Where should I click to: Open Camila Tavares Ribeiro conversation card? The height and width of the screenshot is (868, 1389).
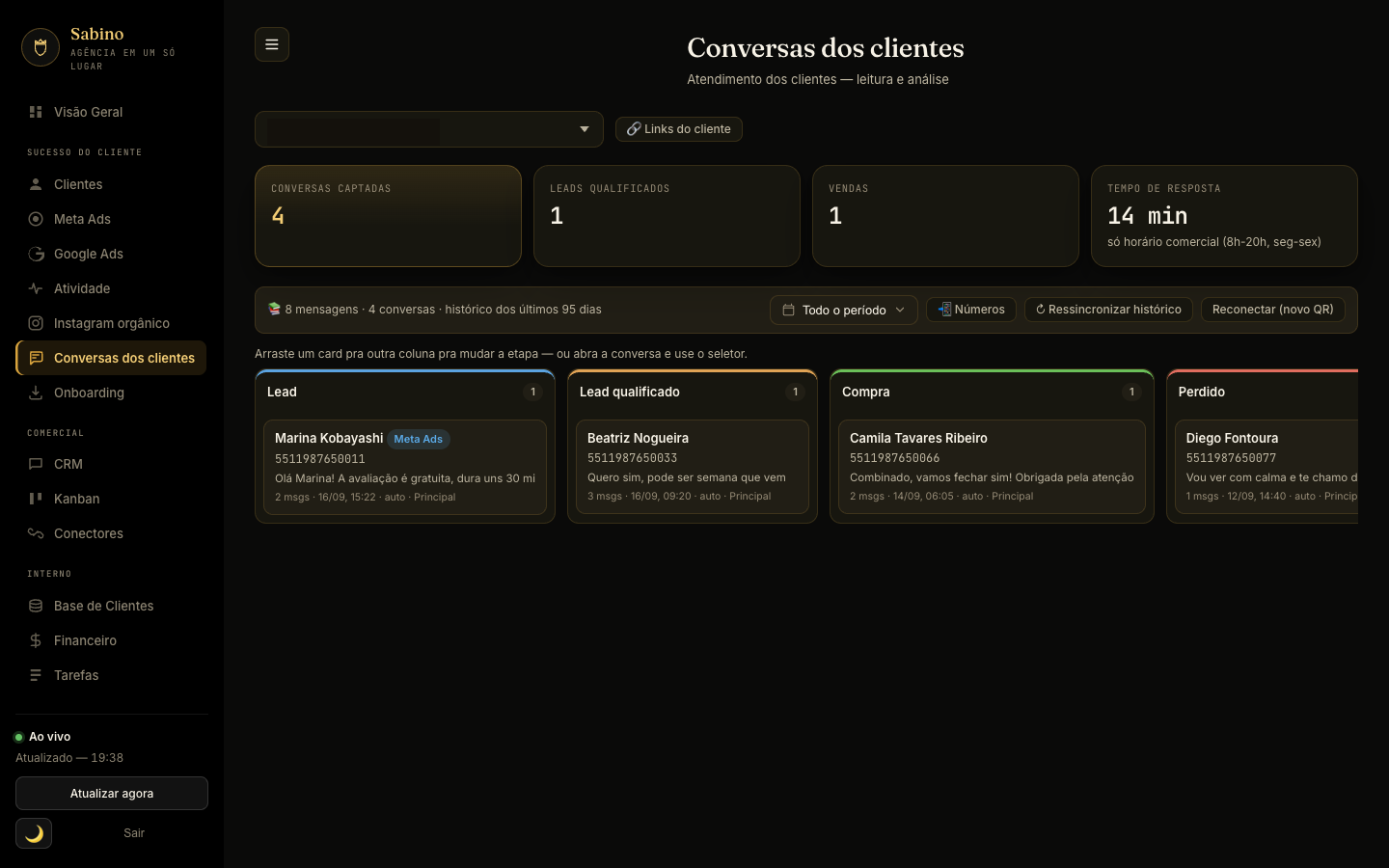992,467
